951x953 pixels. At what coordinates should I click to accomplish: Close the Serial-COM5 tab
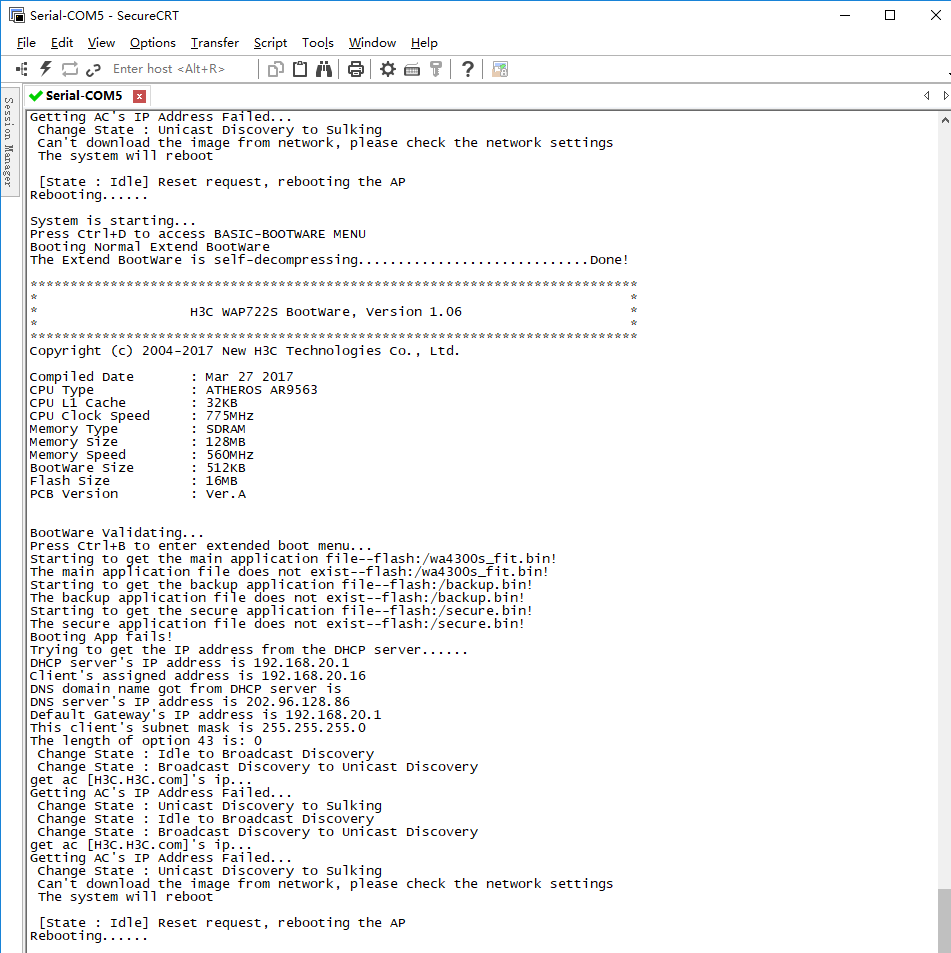tap(140, 96)
